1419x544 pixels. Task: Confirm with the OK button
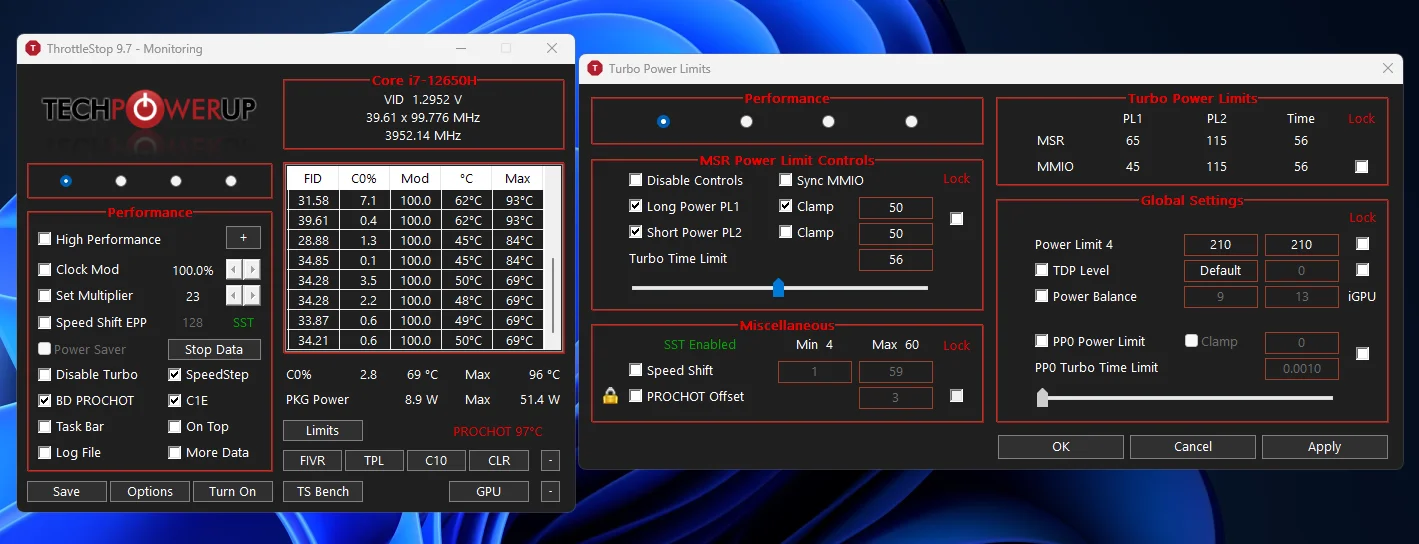tap(1061, 446)
